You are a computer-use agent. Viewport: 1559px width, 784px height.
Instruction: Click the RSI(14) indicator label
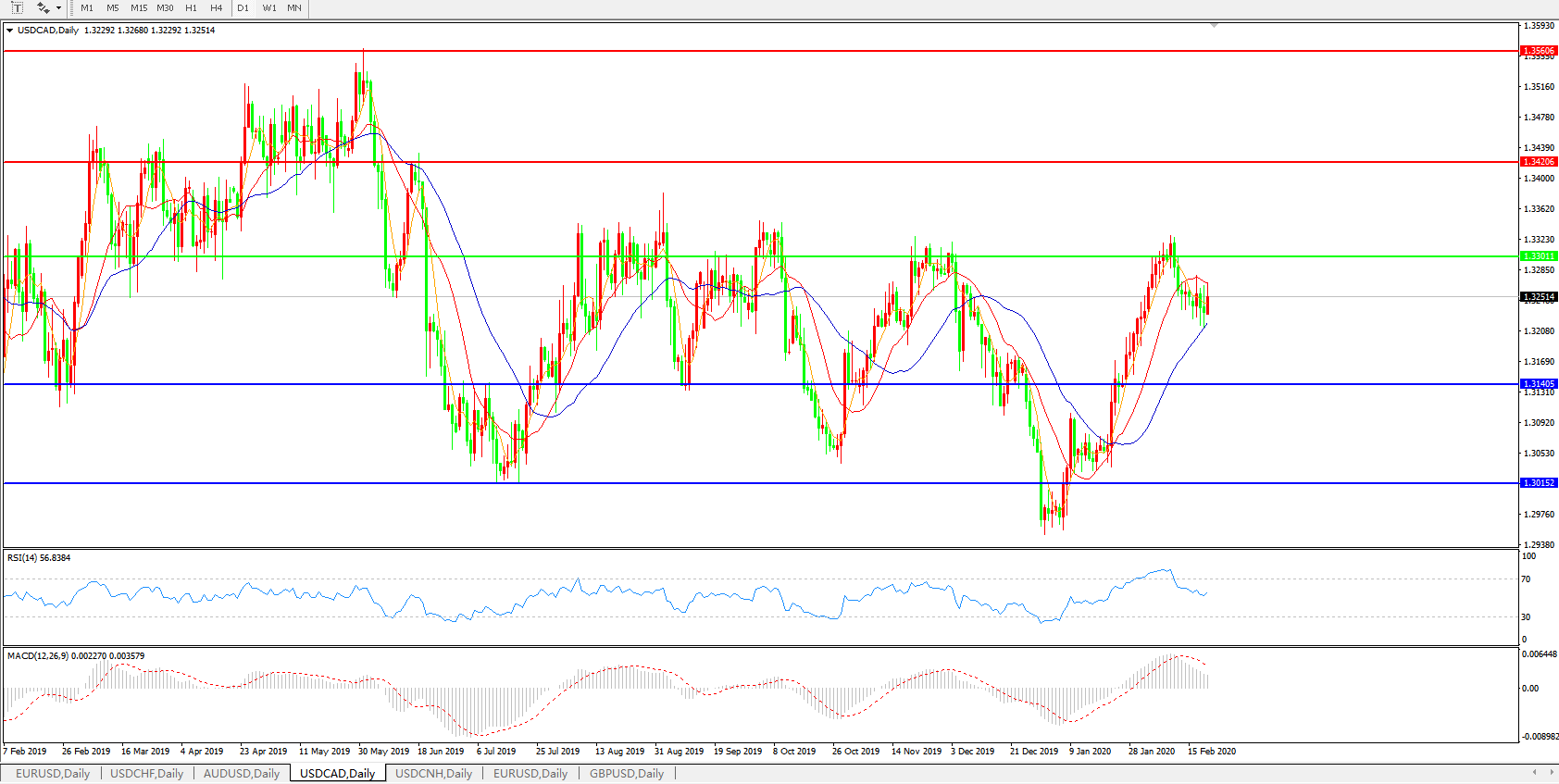(38, 558)
